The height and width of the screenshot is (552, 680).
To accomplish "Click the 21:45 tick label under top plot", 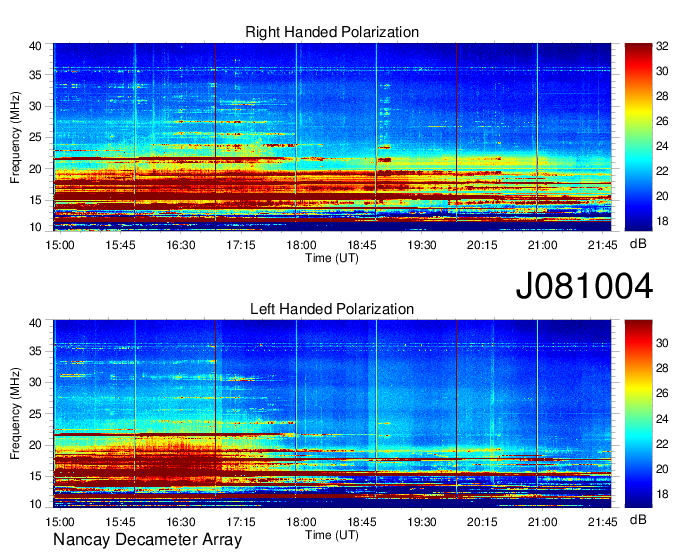I will click(603, 245).
